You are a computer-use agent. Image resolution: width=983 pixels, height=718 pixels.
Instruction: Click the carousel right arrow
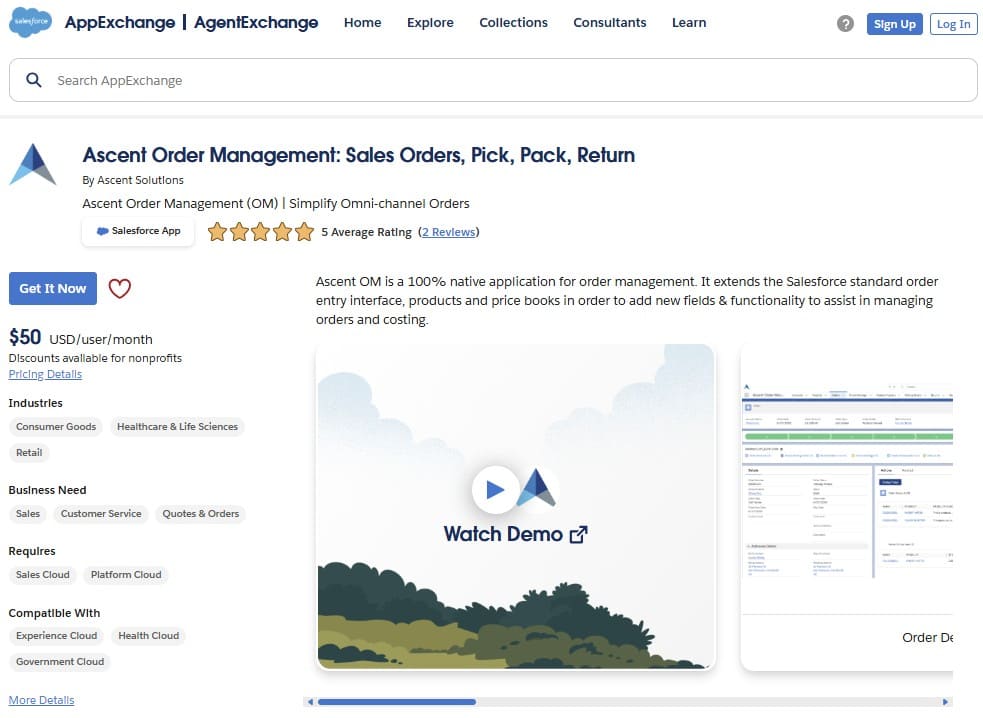click(946, 702)
